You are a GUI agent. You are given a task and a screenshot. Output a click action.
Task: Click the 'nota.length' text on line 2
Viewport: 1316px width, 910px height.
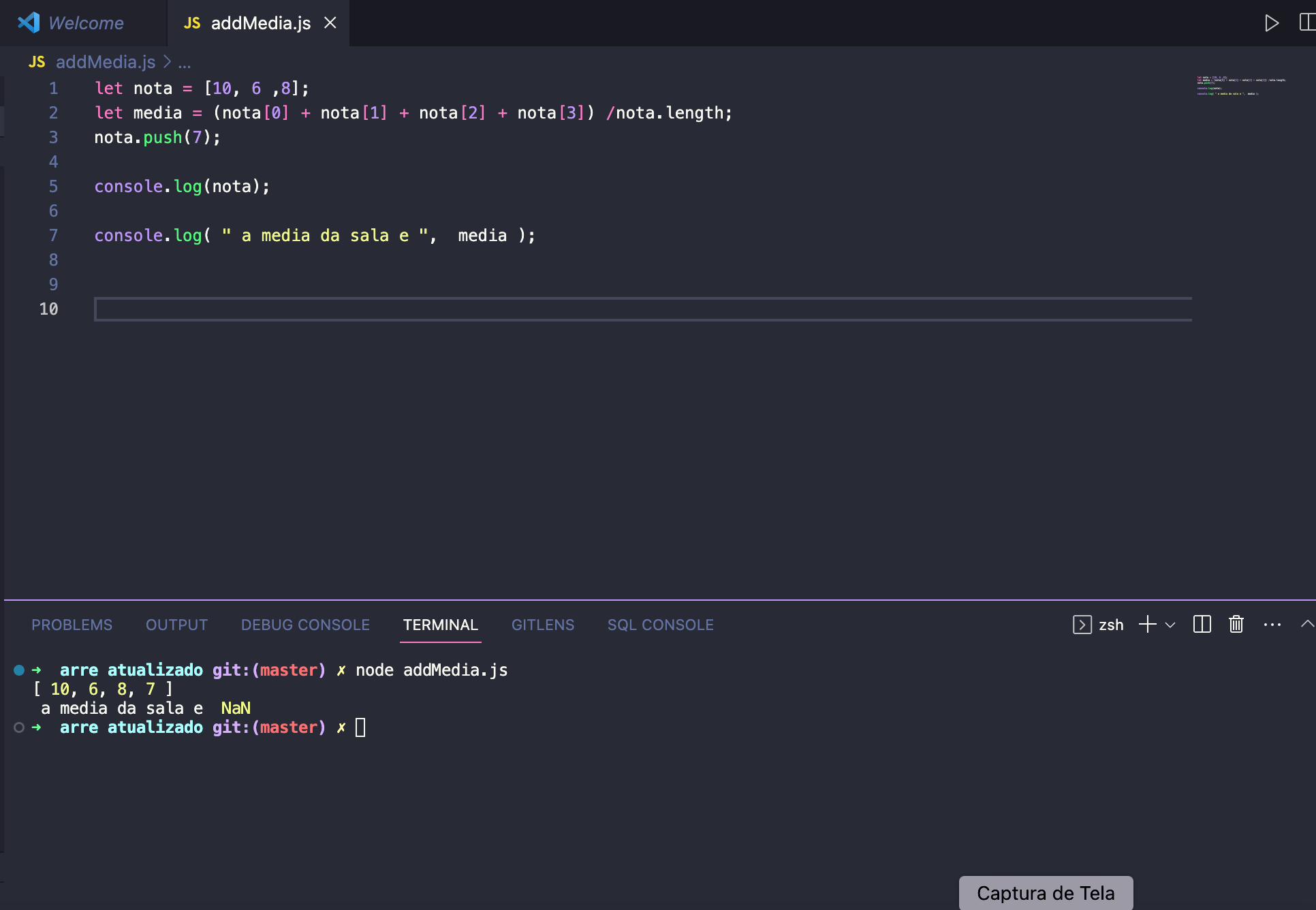[x=669, y=113]
